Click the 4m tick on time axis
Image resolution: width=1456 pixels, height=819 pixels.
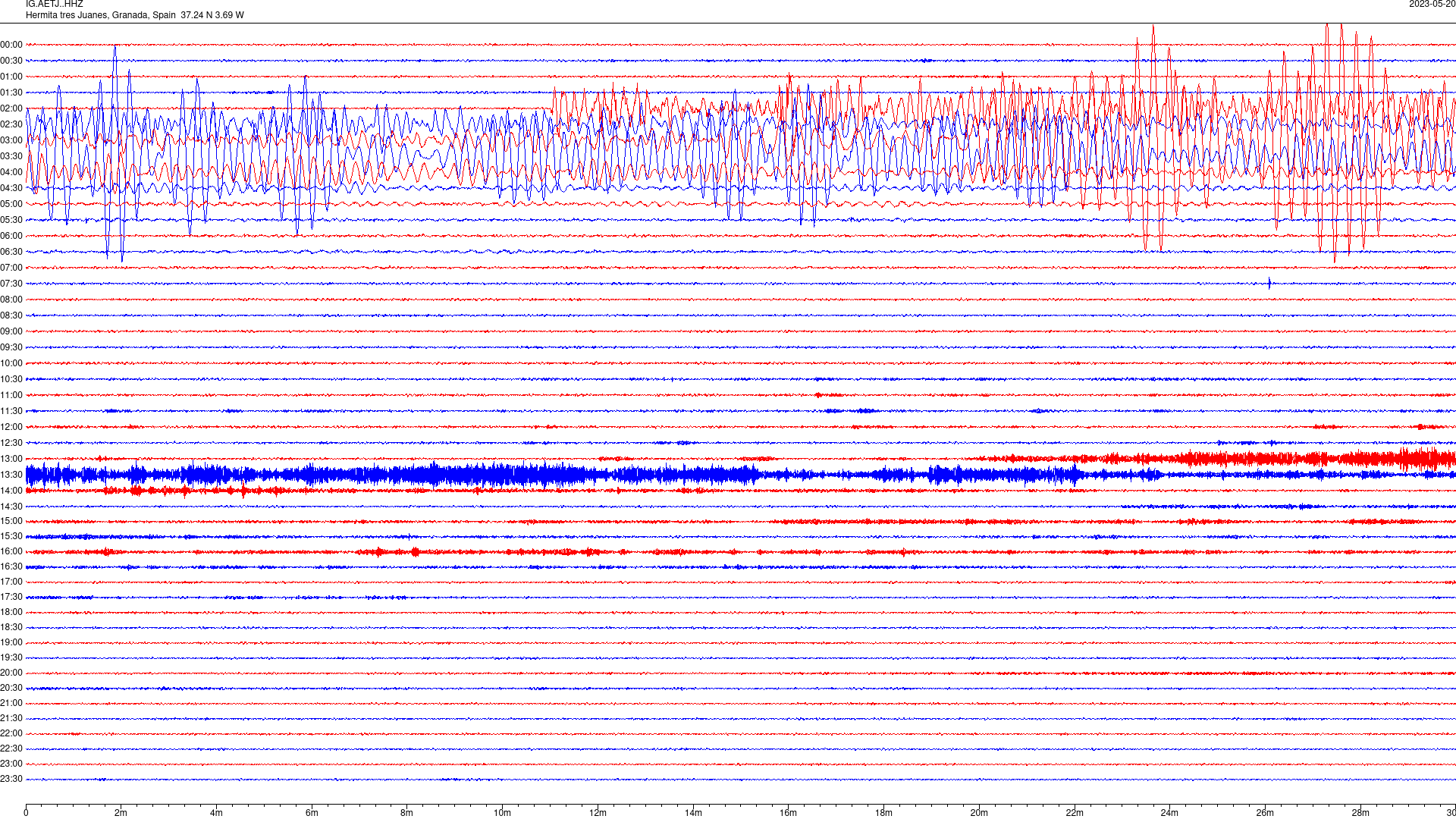(x=216, y=813)
